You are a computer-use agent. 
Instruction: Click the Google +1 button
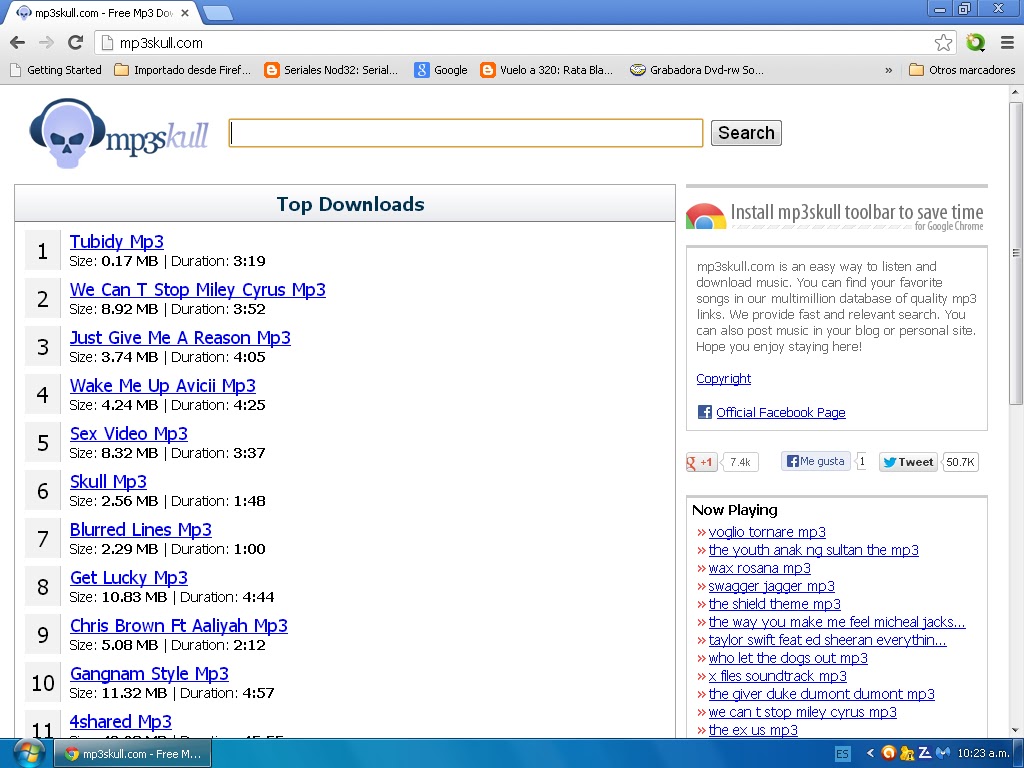point(702,462)
